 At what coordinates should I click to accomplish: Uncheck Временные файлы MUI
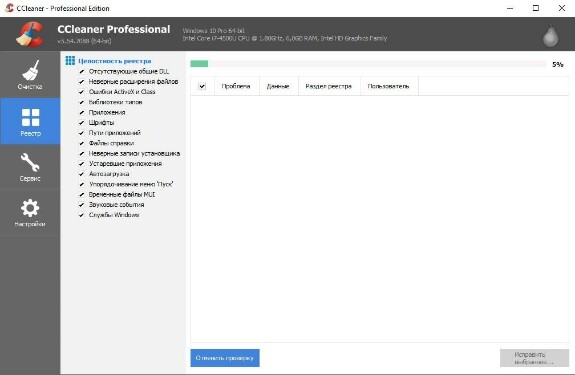point(81,195)
